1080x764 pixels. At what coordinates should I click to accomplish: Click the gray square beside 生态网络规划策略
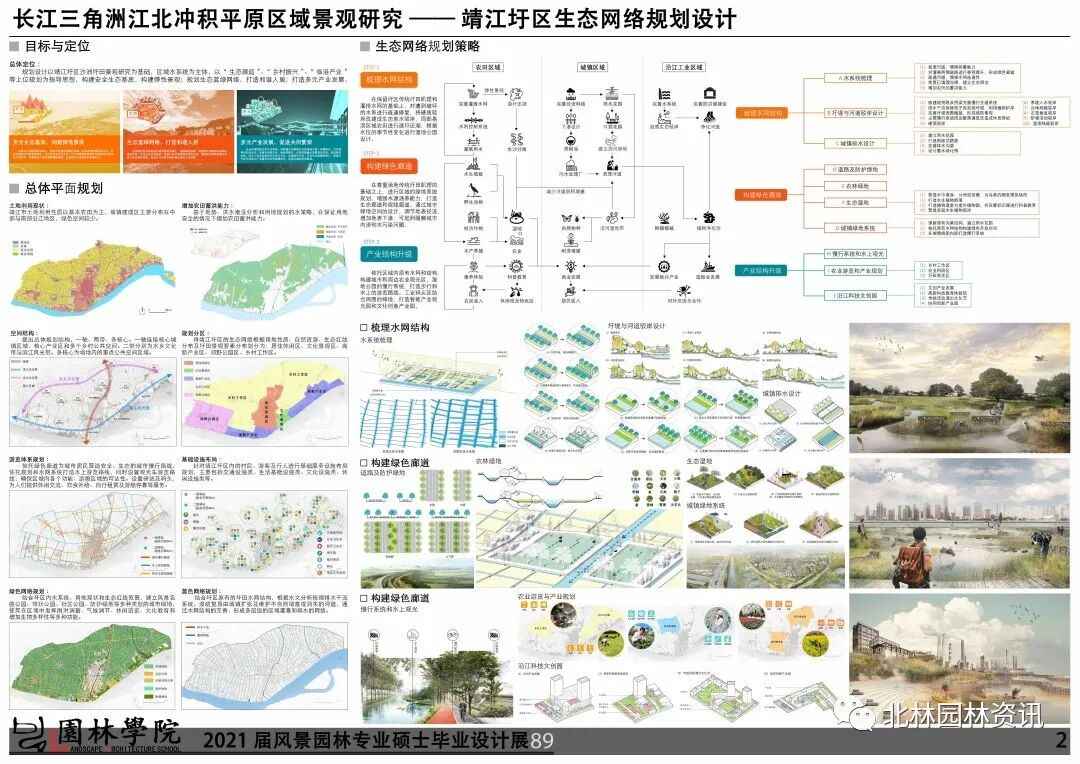pos(364,47)
